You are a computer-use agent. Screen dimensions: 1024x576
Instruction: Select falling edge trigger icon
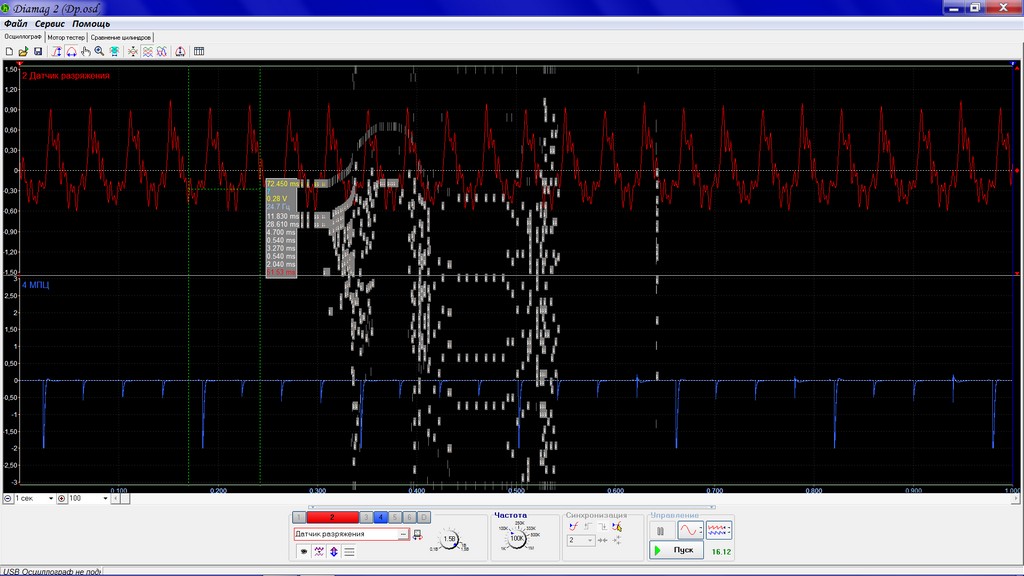602,526
